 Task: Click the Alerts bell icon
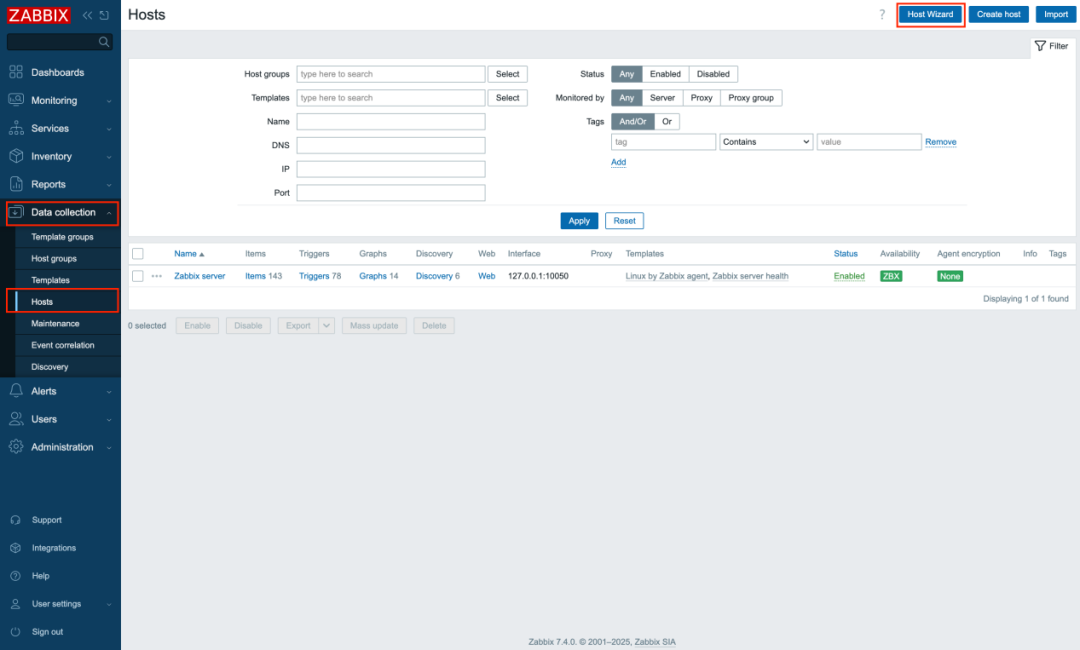click(16, 390)
